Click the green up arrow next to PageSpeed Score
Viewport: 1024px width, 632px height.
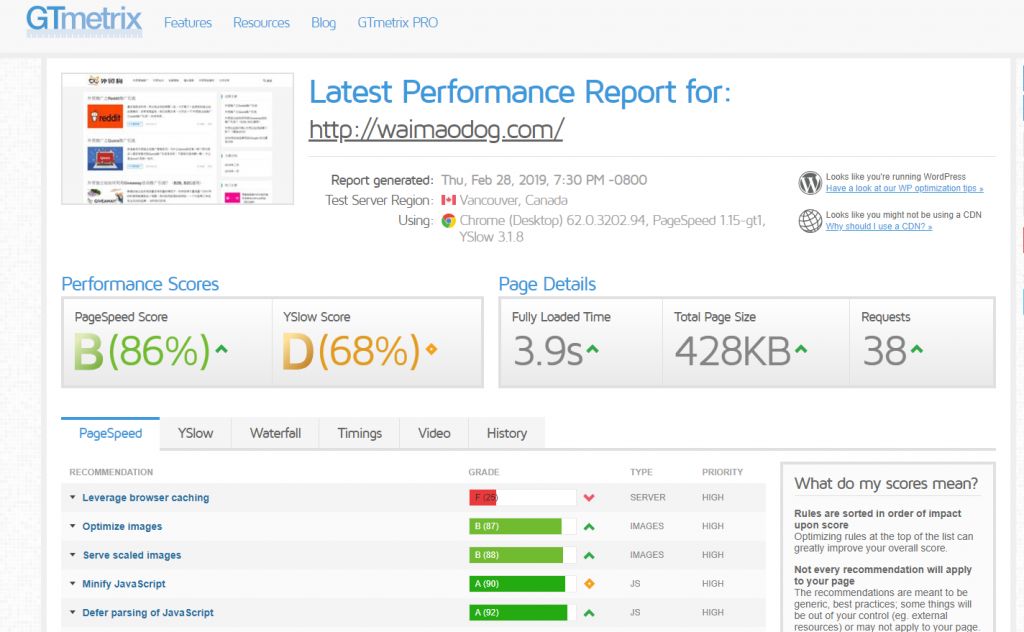(x=222, y=350)
